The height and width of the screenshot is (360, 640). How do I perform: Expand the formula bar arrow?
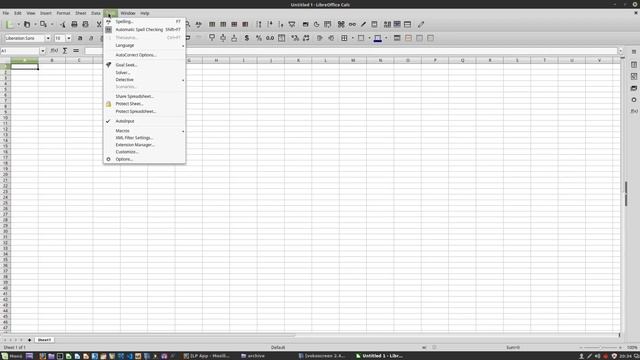[620, 51]
